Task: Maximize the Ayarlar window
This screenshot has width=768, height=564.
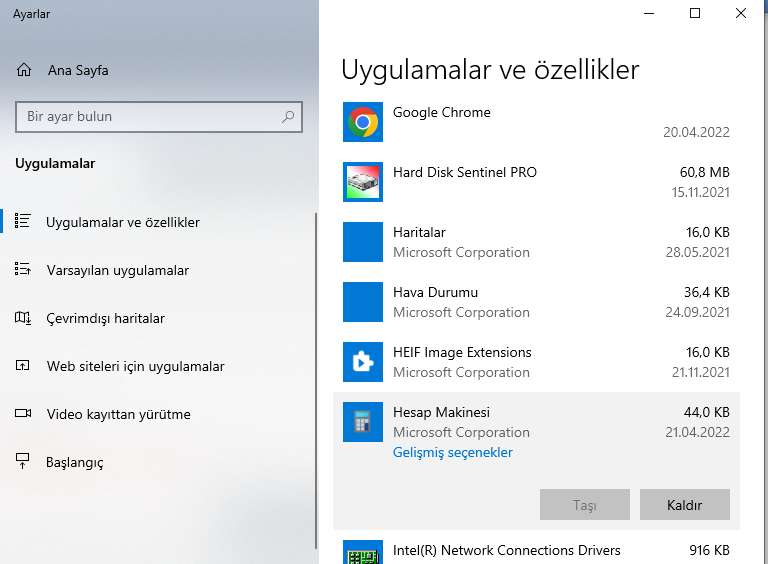Action: (x=695, y=14)
